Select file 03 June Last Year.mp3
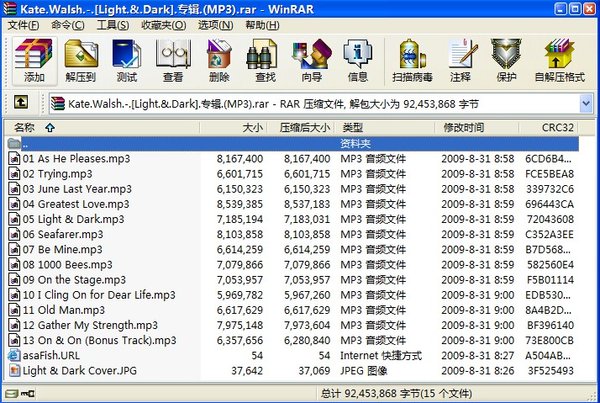Image resolution: width=600 pixels, height=403 pixels. [77, 189]
